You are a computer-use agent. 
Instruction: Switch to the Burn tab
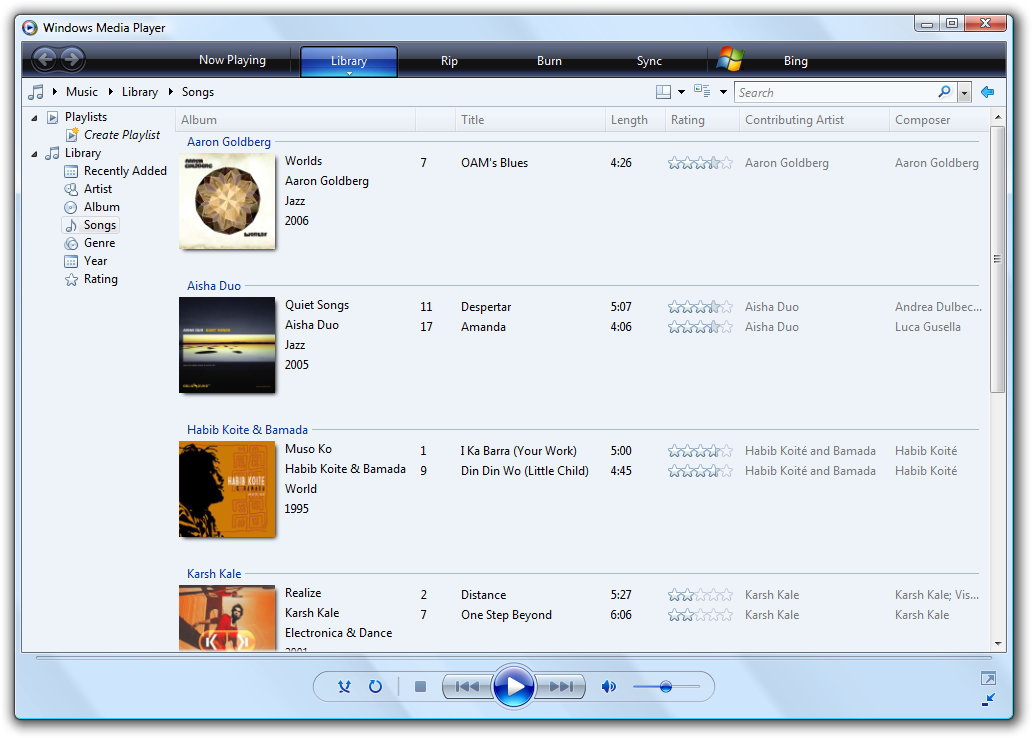click(549, 61)
